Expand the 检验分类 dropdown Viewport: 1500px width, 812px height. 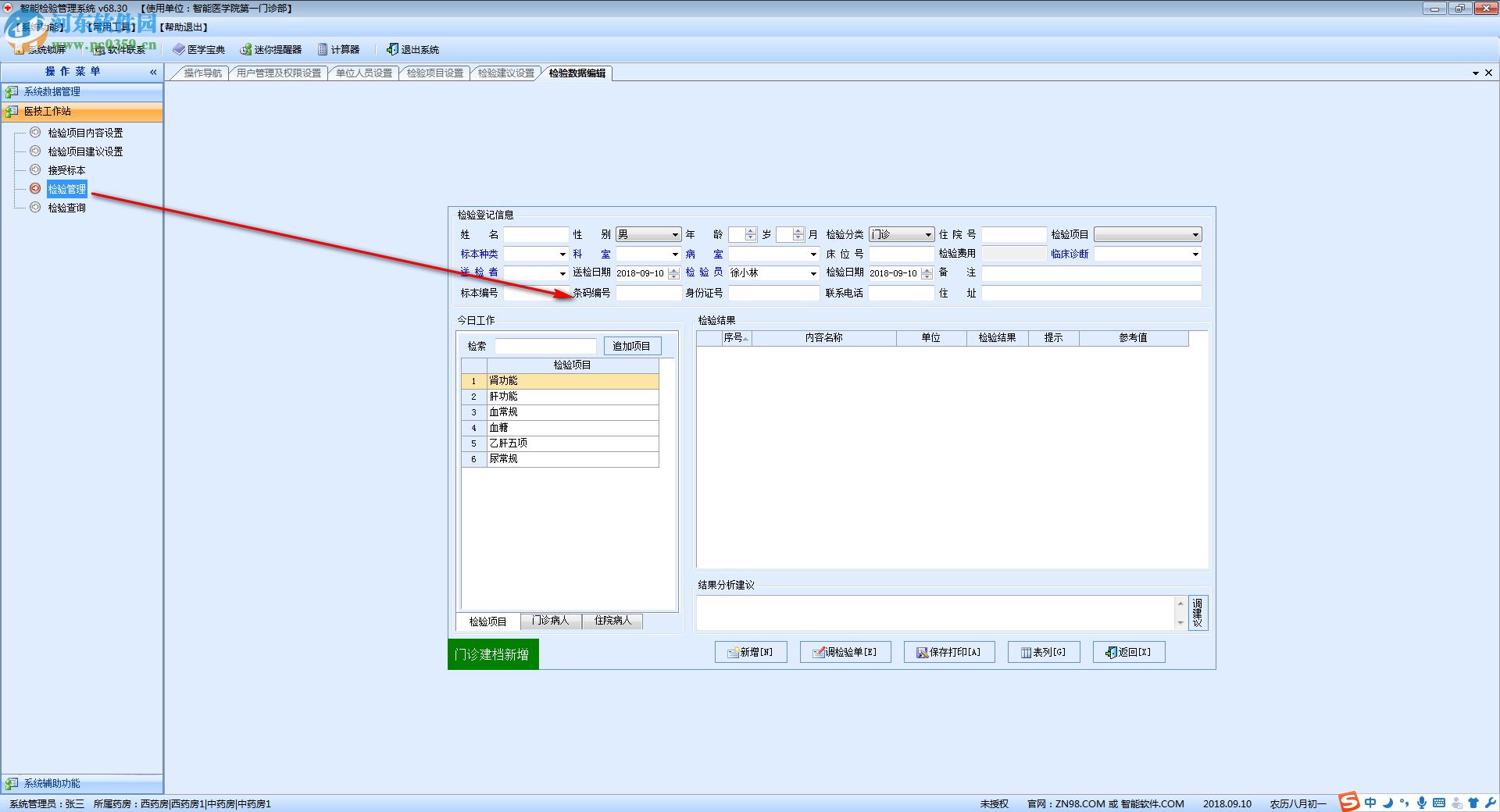pos(928,234)
